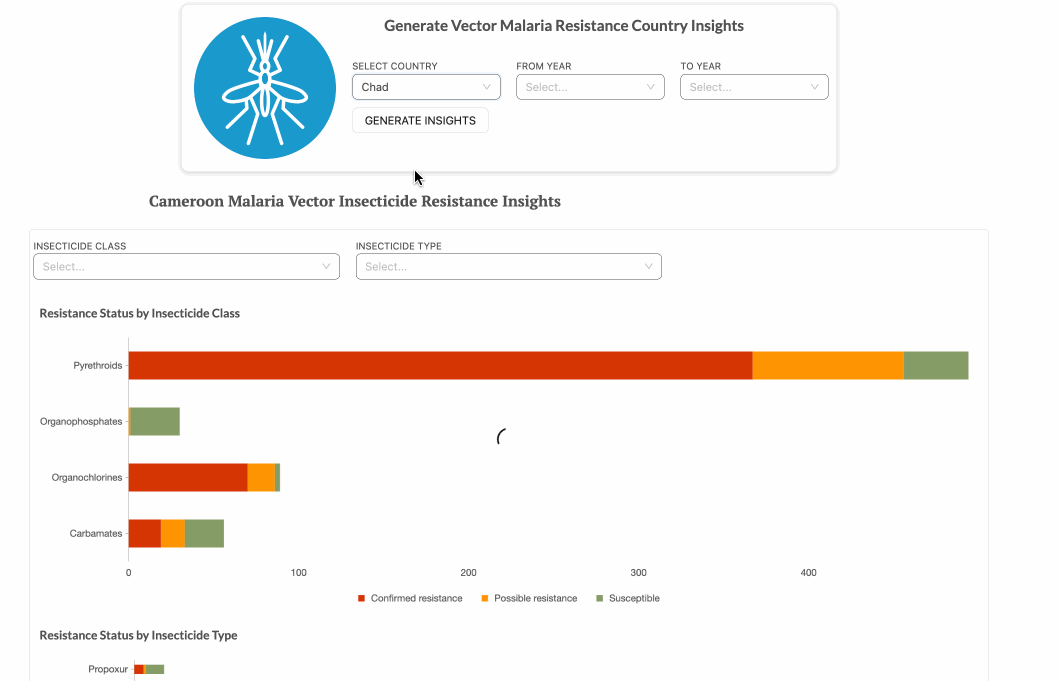Click Organochlorines confirmed resistance bar segment
This screenshot has width=1058, height=681.
(x=187, y=477)
